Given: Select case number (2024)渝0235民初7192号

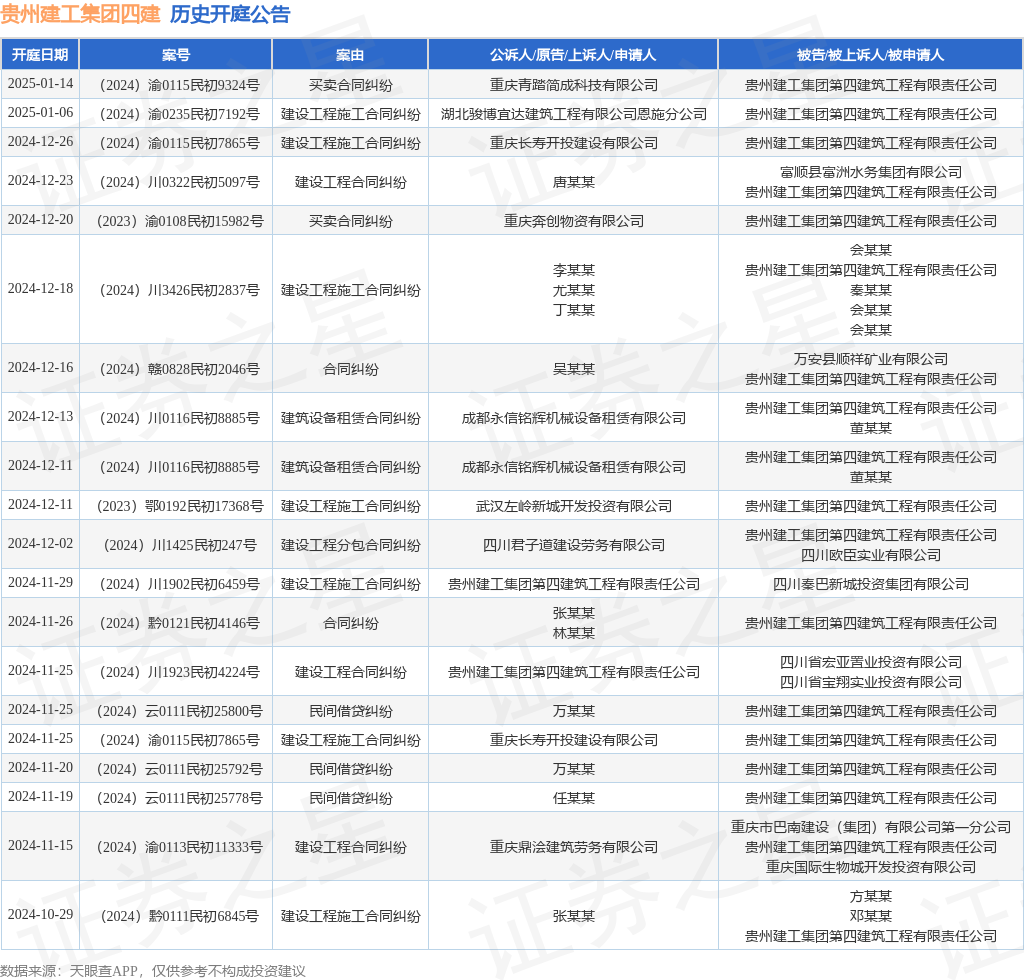Looking at the screenshot, I should [x=179, y=114].
